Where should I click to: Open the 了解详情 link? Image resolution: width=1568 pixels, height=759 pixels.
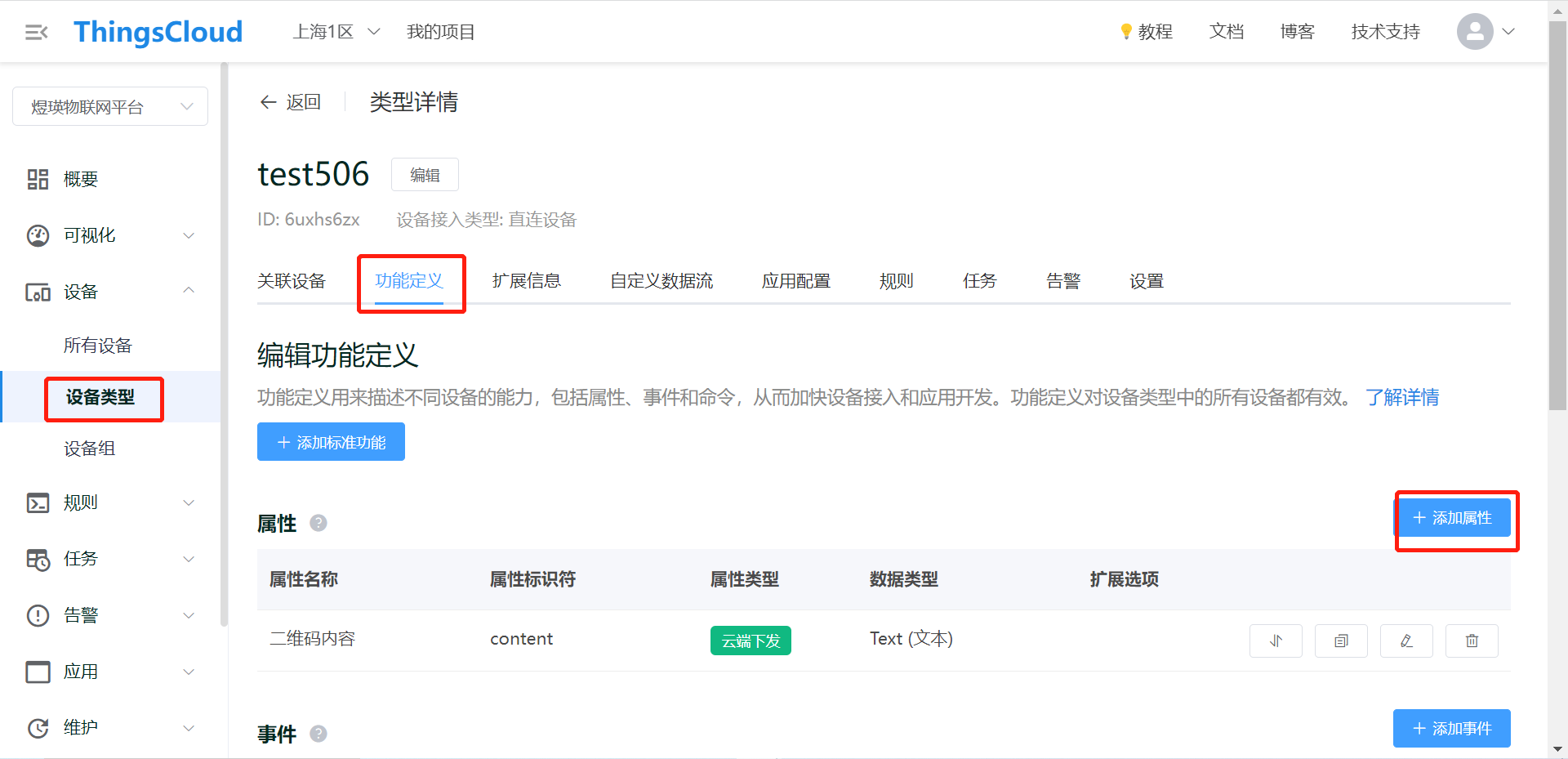coord(1402,398)
